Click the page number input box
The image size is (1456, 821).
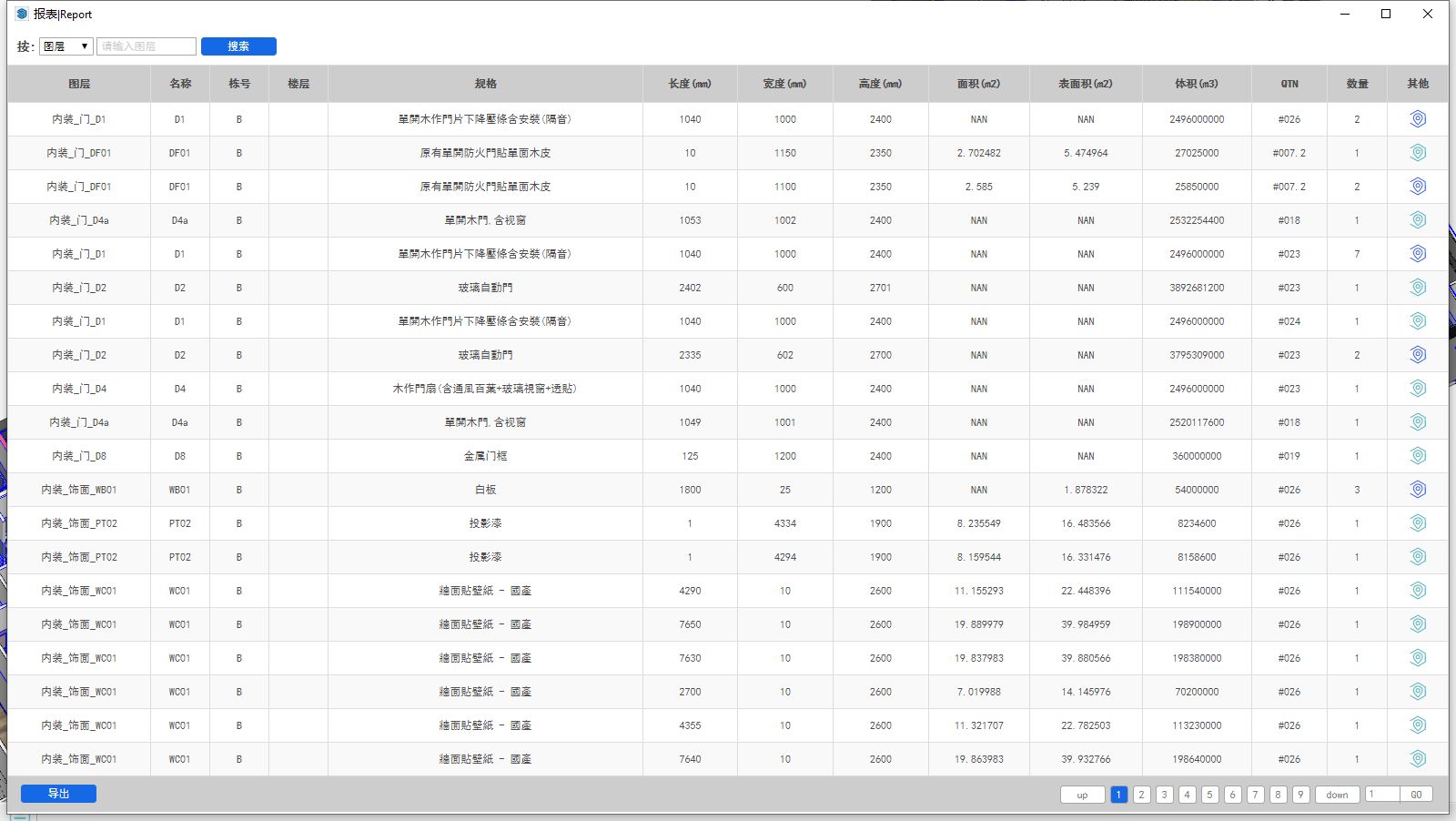tap(1381, 795)
